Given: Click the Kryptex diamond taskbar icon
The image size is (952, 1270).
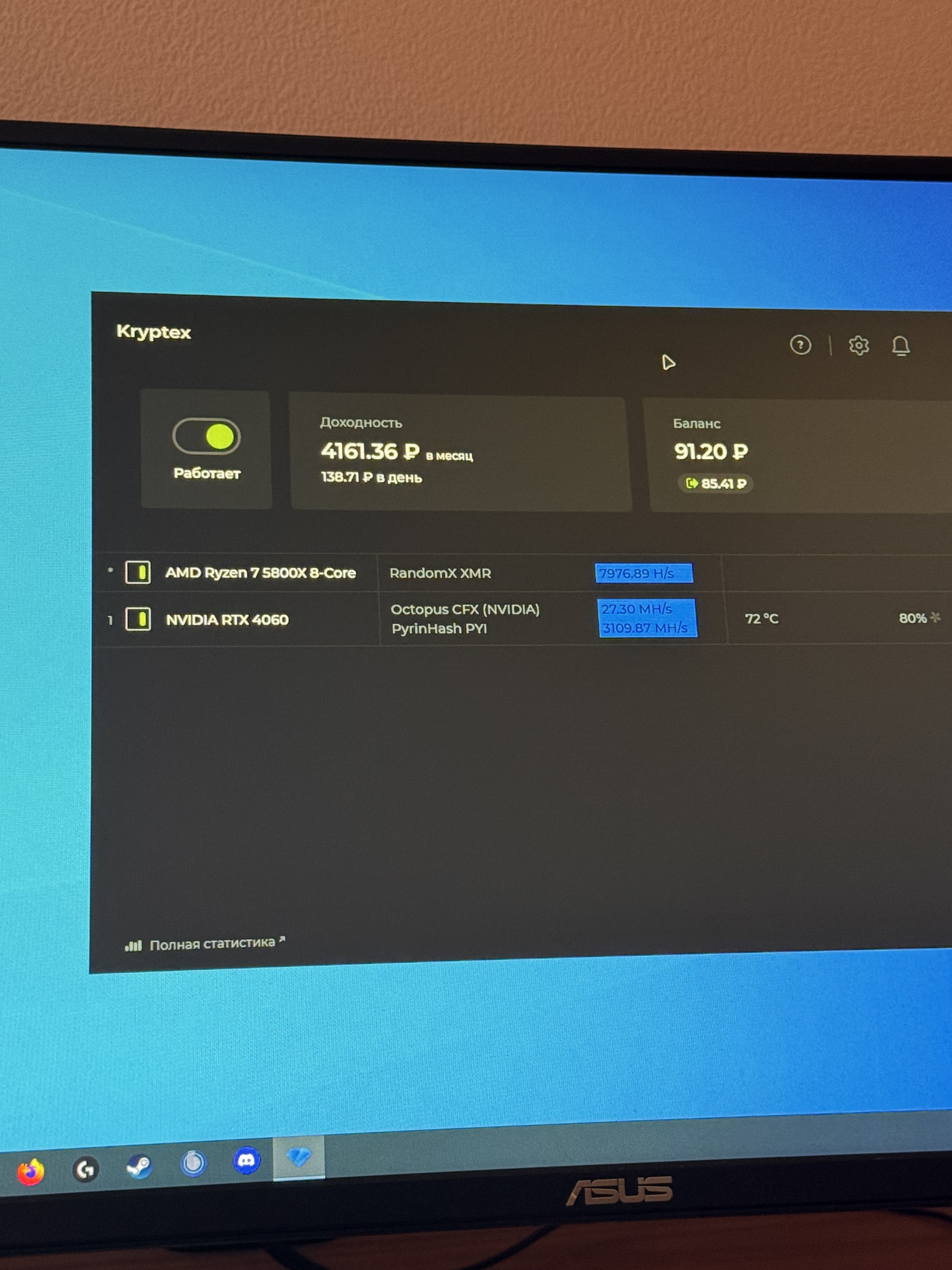Looking at the screenshot, I should click(299, 1157).
